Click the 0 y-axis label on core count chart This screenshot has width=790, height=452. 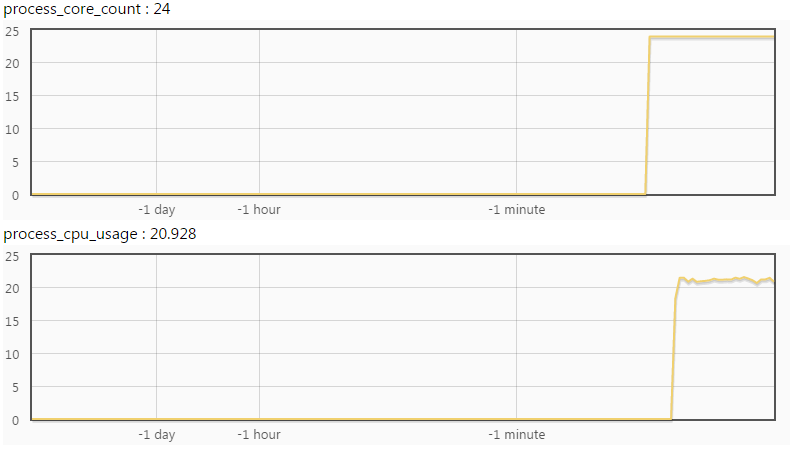tap(15, 195)
